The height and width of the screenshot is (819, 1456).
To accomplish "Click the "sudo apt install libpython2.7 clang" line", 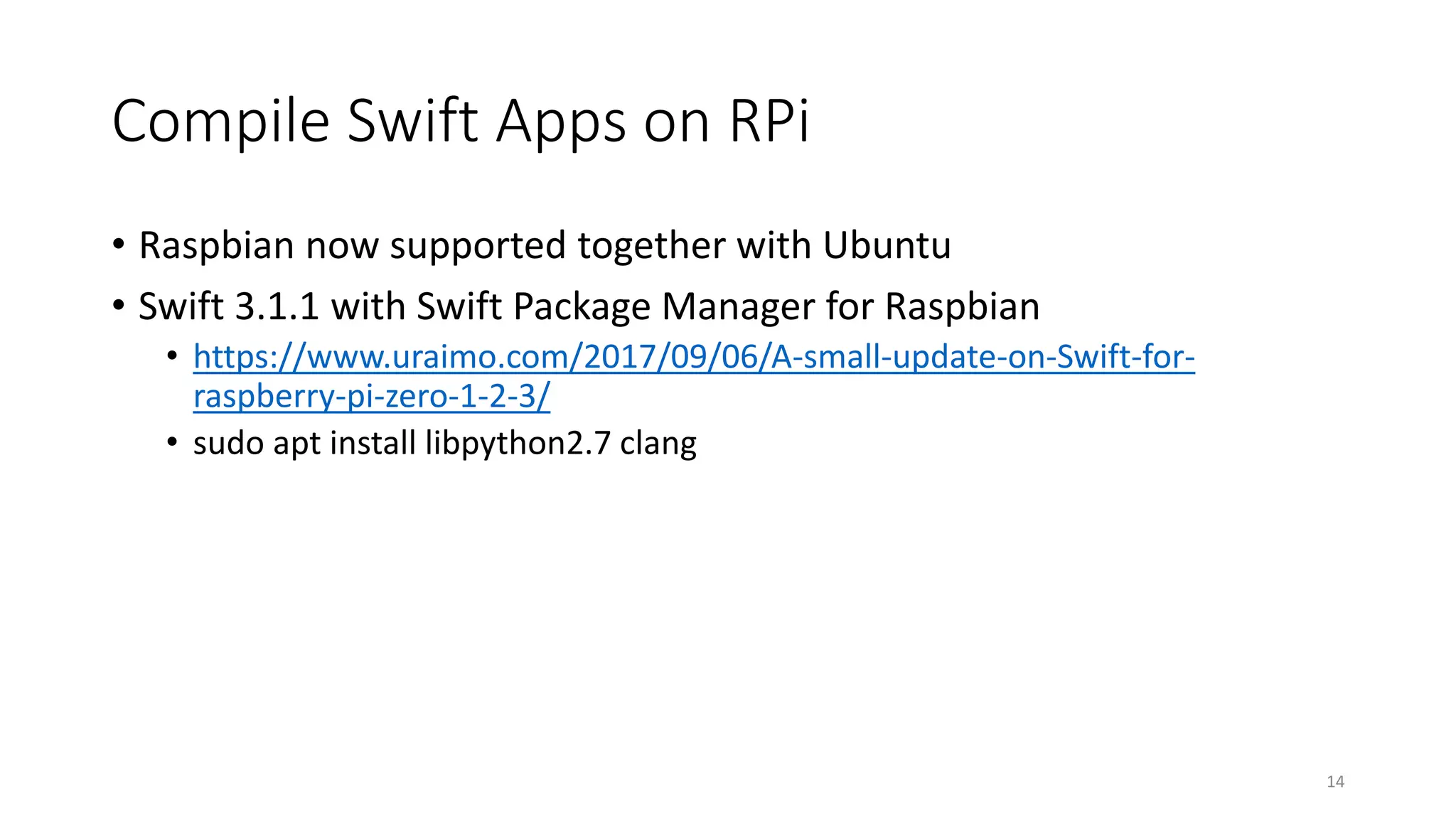I will (x=445, y=443).
